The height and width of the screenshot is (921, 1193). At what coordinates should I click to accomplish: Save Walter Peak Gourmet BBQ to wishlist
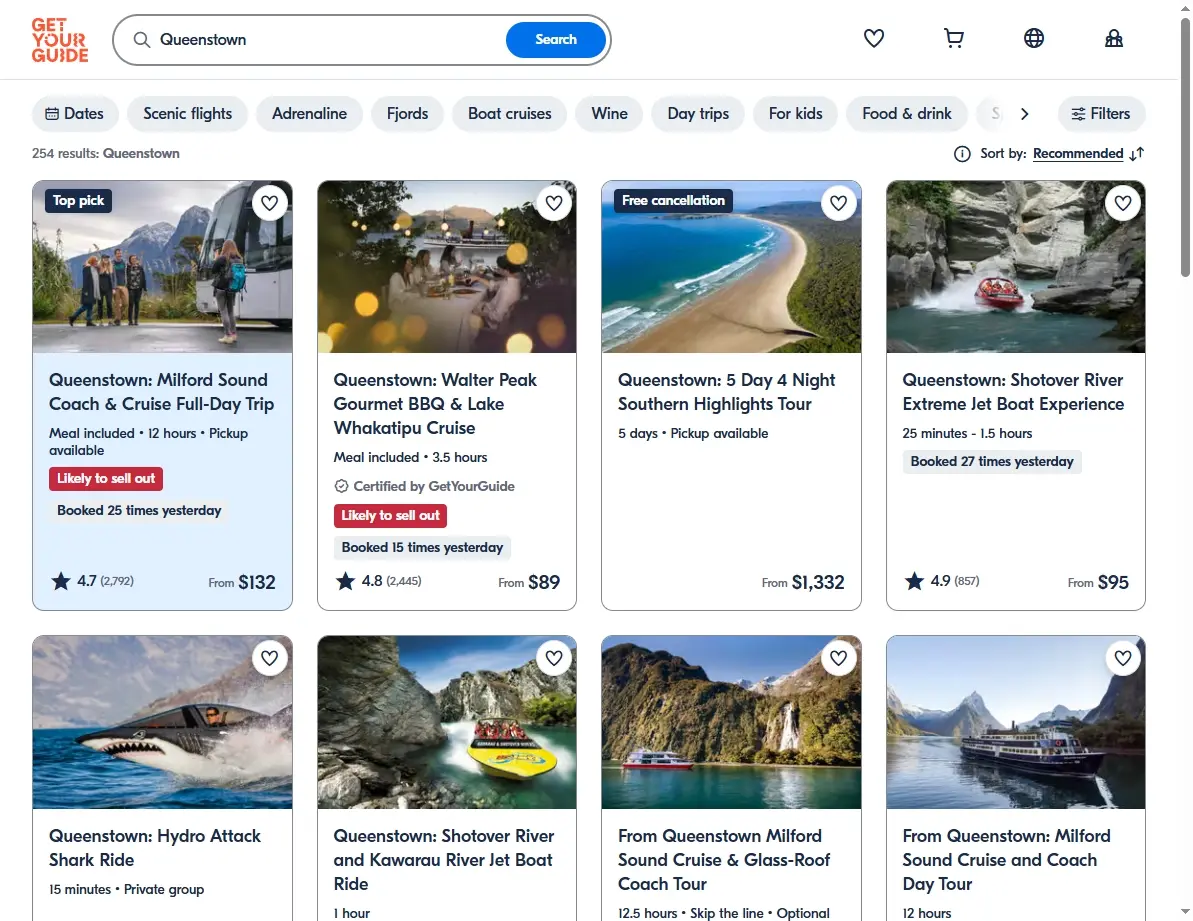(x=554, y=203)
